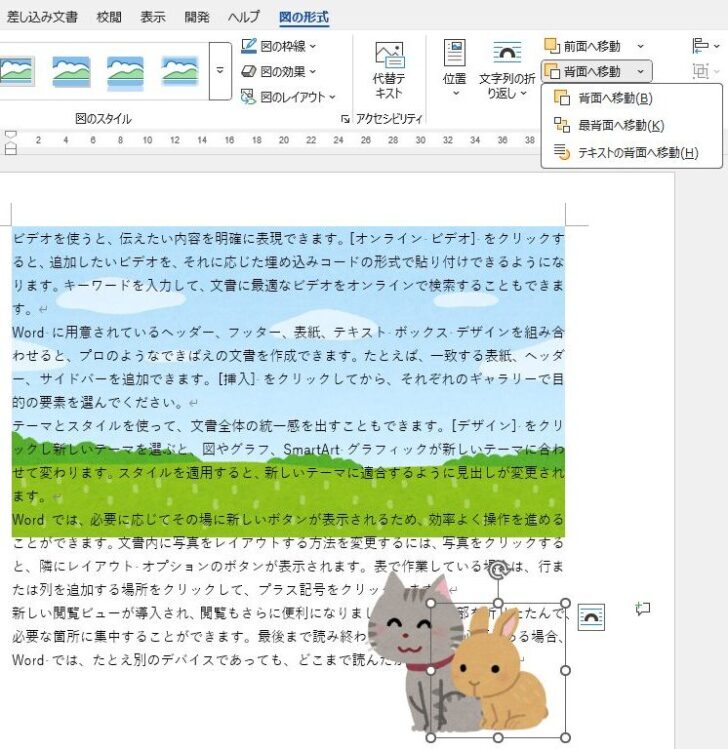Apply the third picture style thumbnail
Image resolution: width=728 pixels, height=749 pixels.
coord(125,72)
